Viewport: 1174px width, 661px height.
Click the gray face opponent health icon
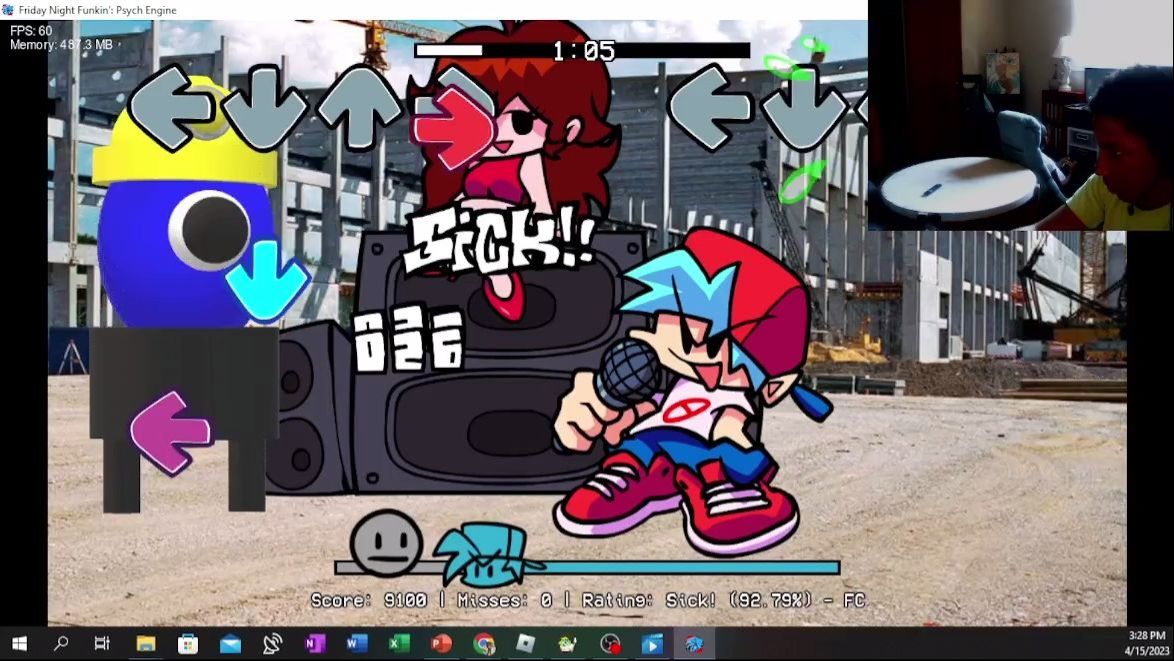pos(386,543)
